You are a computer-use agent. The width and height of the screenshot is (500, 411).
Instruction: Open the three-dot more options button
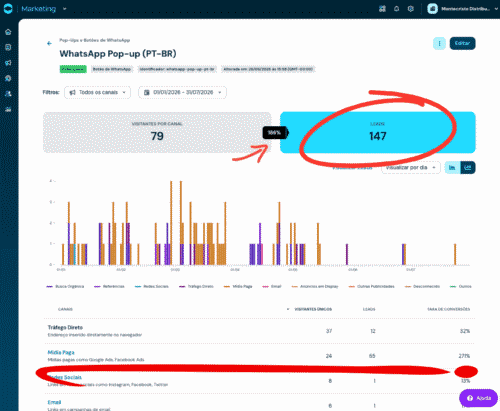coord(439,43)
